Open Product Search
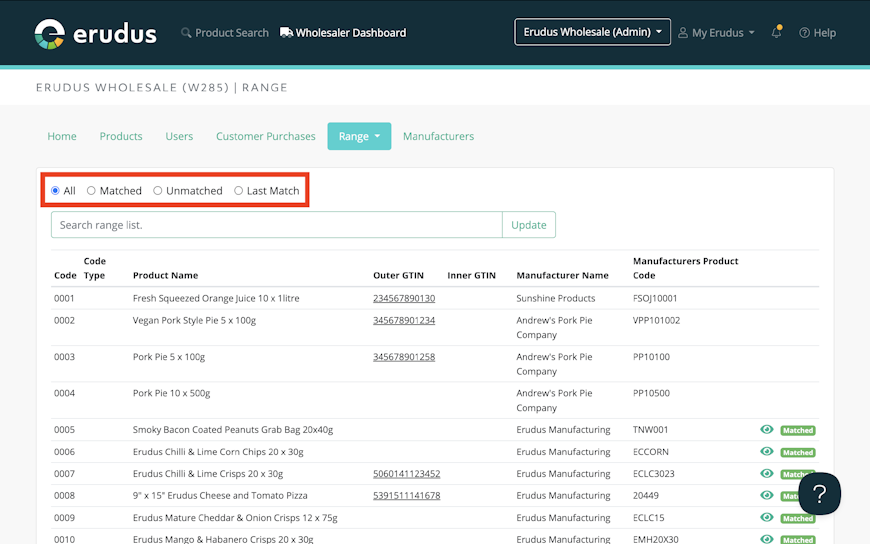 [x=225, y=33]
